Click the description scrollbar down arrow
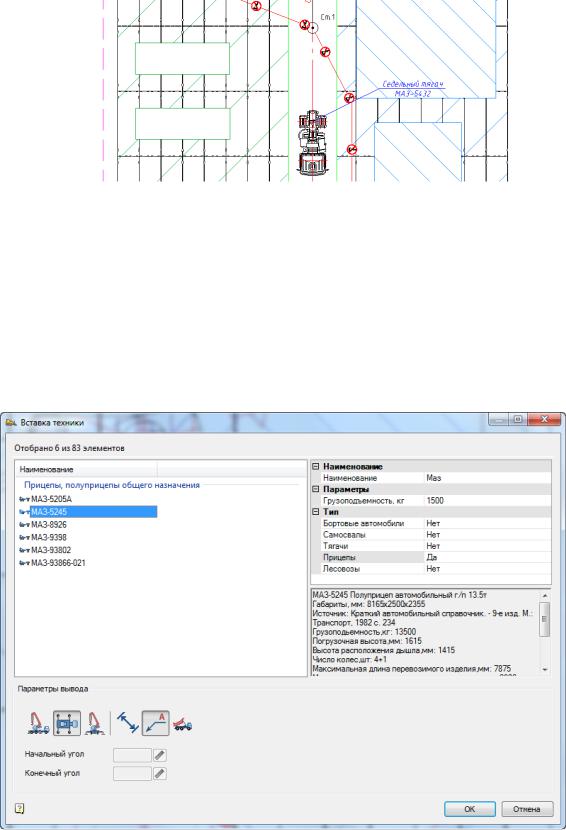The image size is (566, 830). pyautogui.click(x=545, y=670)
